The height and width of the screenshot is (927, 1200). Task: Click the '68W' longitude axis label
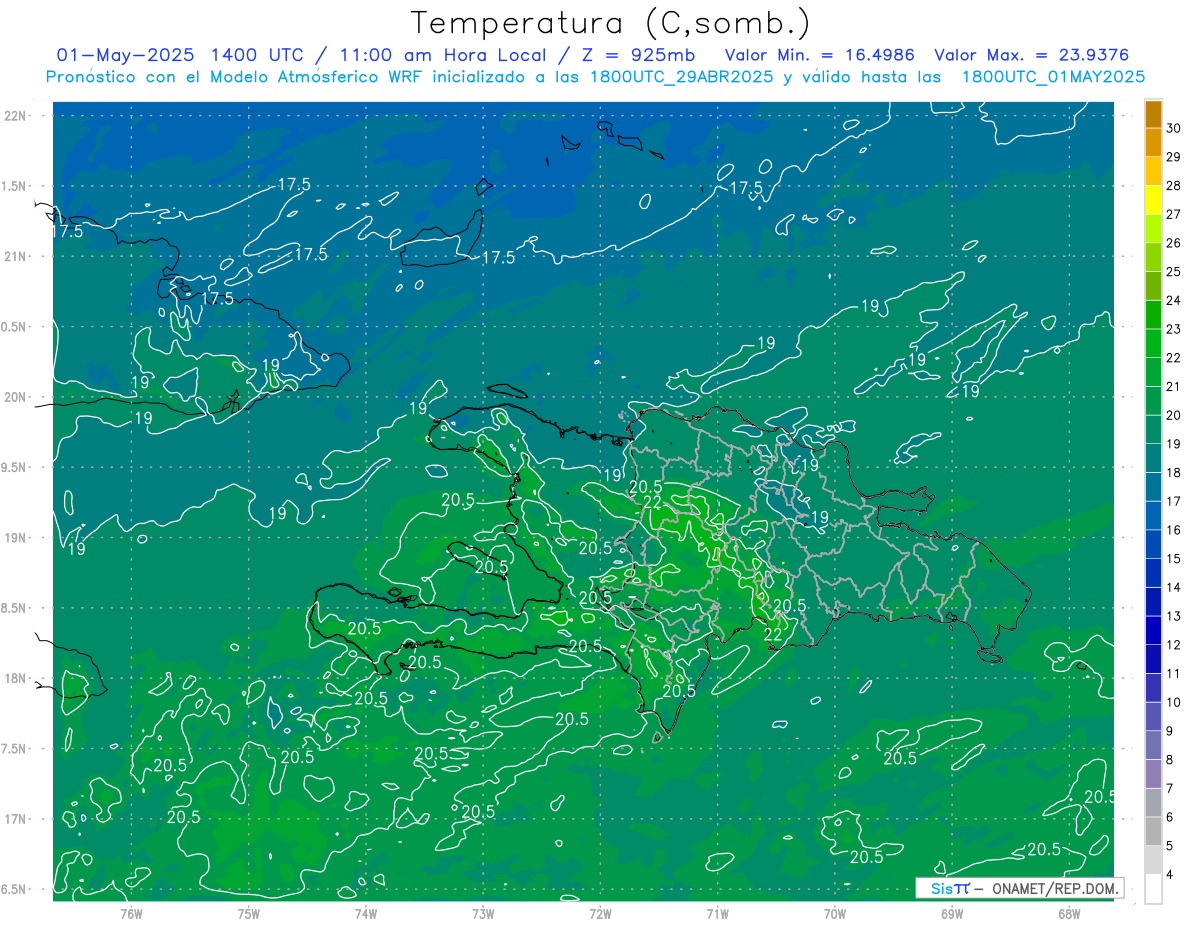pyautogui.click(x=1069, y=914)
